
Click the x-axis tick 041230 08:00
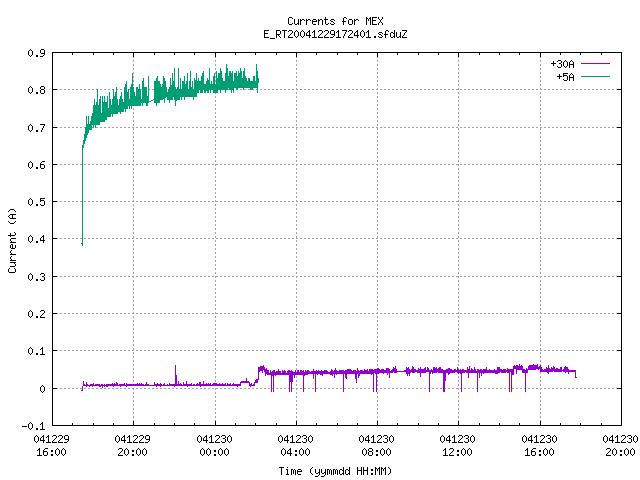tap(376, 446)
